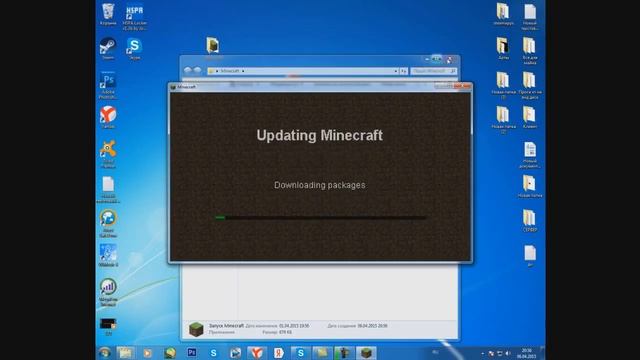The image size is (640, 360).
Task: Open the 'Все для майна' desktop folder
Action: pos(530,51)
